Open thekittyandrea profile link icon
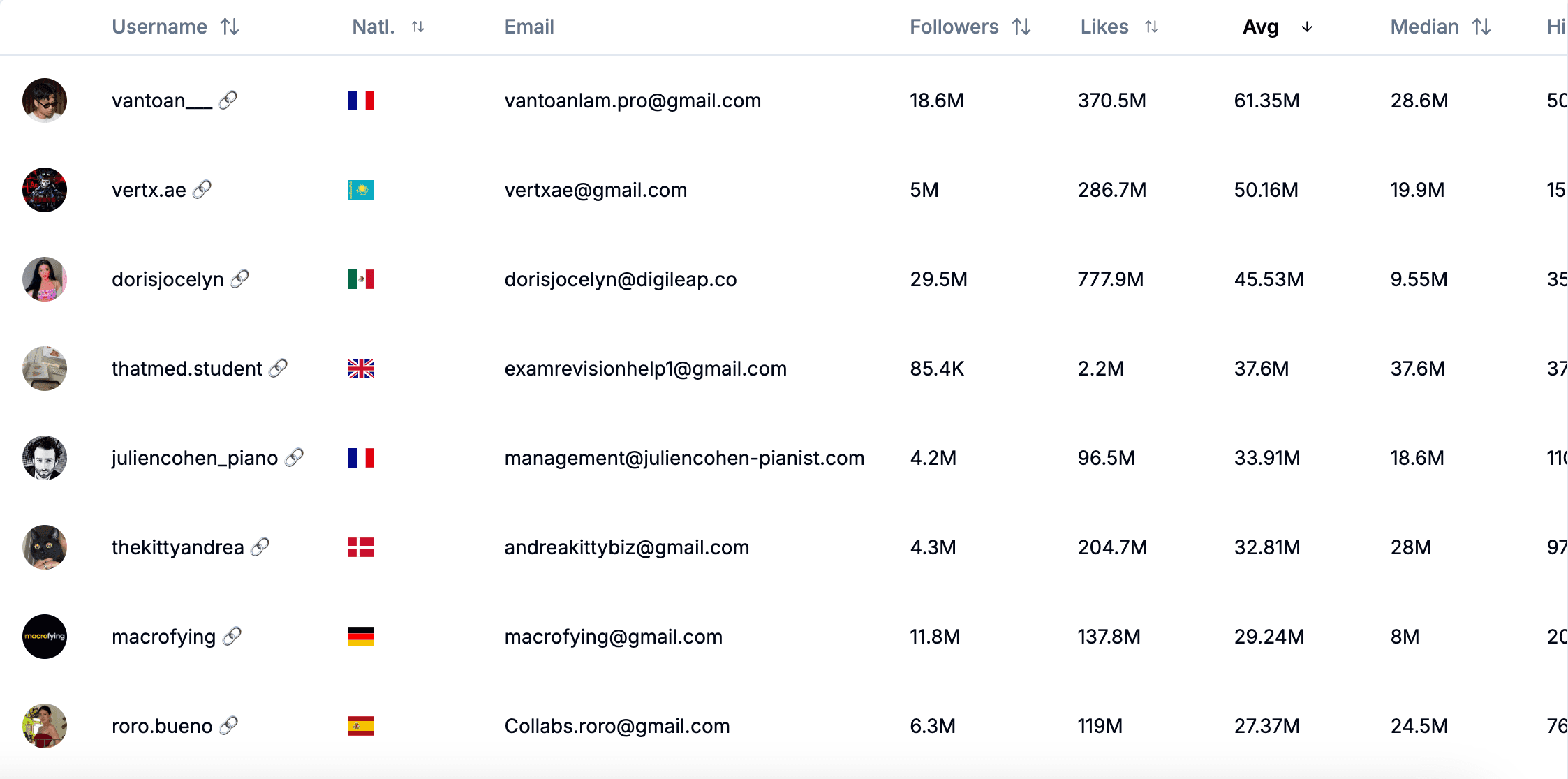1568x779 pixels. [x=260, y=547]
